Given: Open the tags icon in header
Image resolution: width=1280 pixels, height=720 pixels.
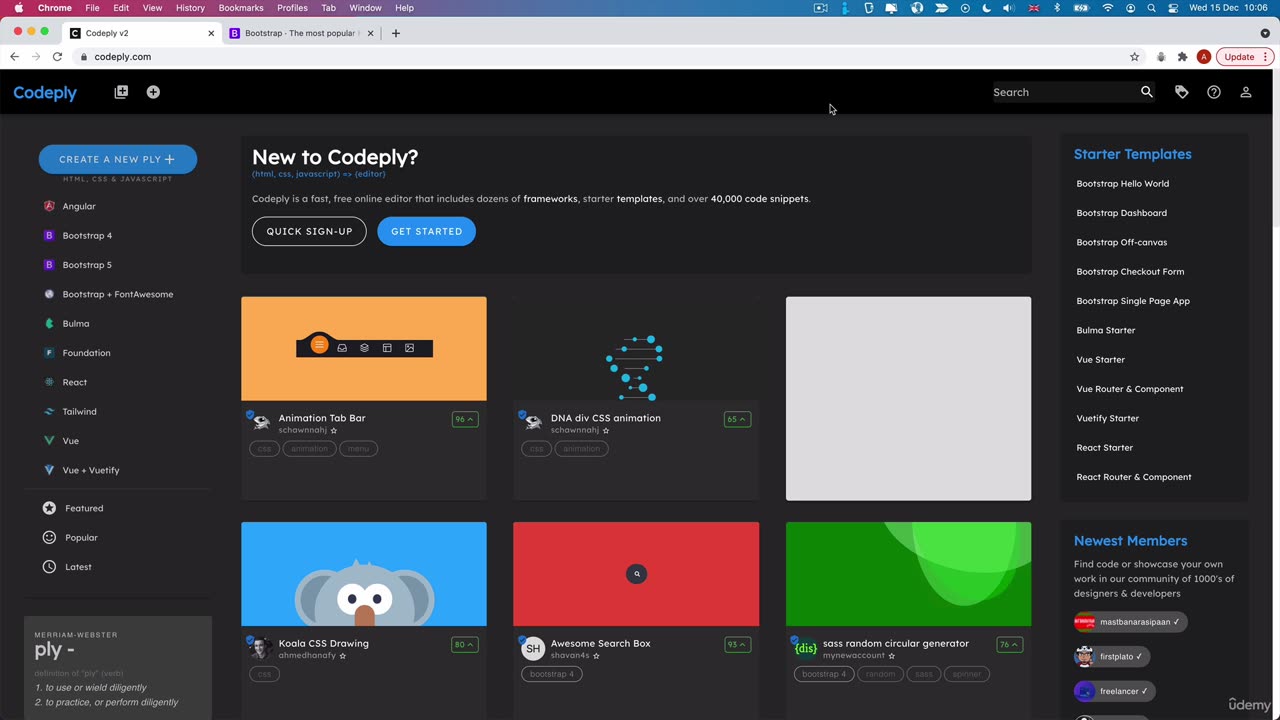Looking at the screenshot, I should click(1182, 92).
